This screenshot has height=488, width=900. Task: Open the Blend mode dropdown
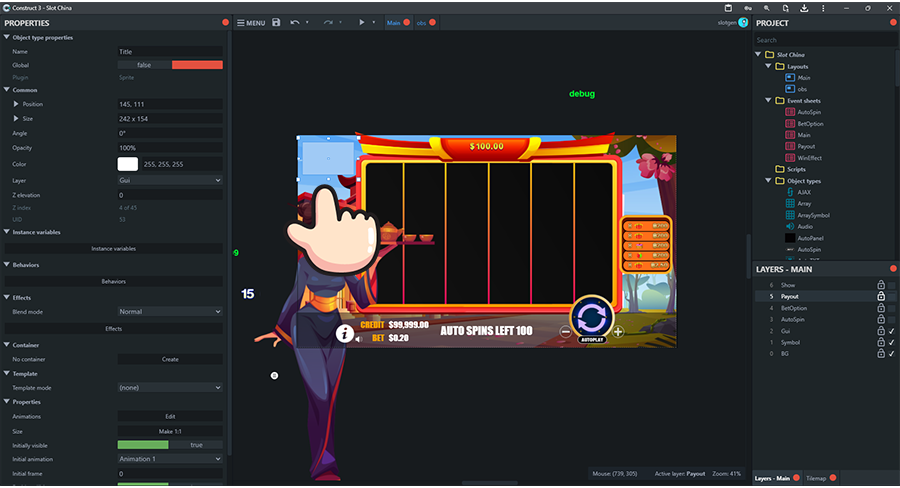click(170, 312)
